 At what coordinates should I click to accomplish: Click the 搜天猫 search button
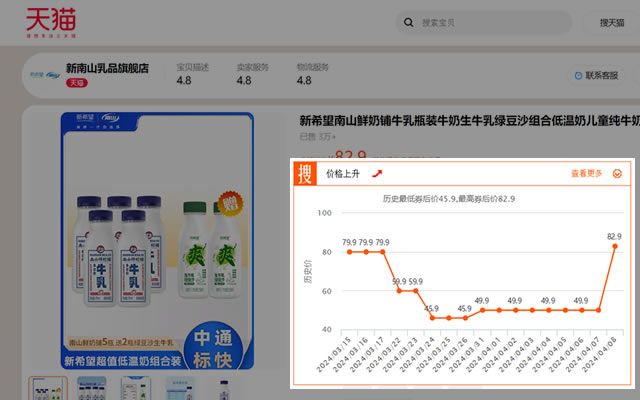[x=612, y=23]
